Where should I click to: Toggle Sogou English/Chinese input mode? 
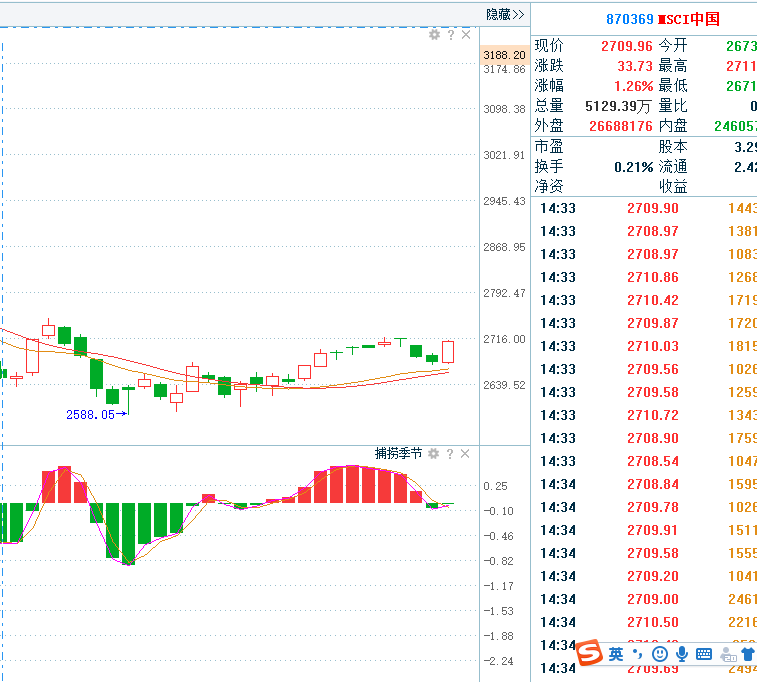616,654
